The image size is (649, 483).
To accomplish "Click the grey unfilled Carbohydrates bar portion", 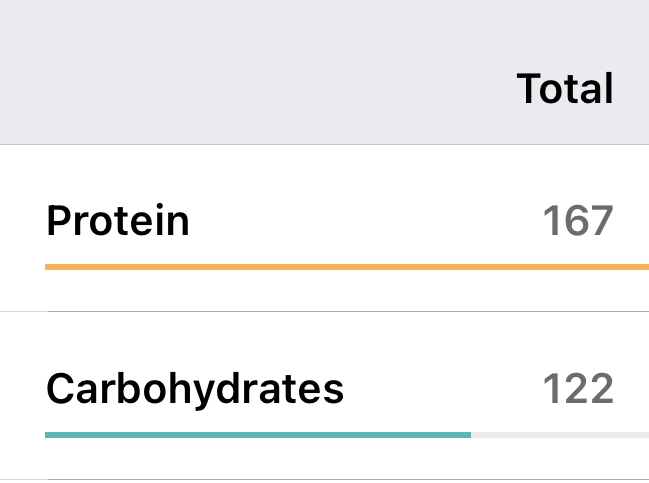I will pyautogui.click(x=560, y=435).
